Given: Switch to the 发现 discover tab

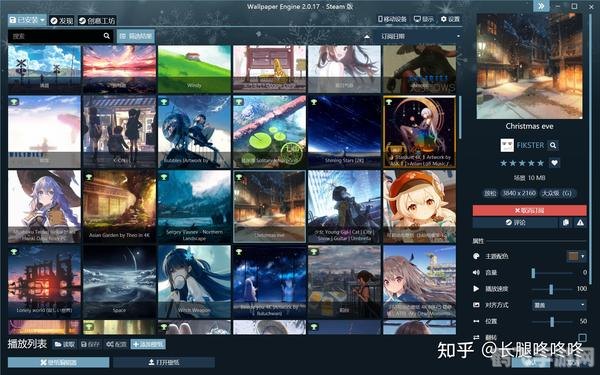Looking at the screenshot, I should (62, 21).
